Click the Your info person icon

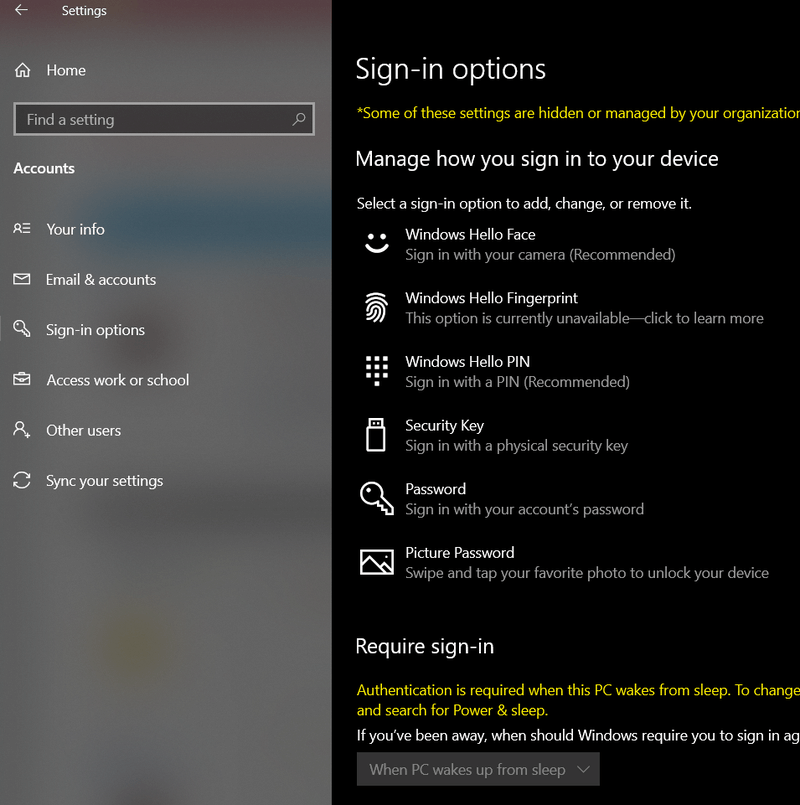[22, 228]
